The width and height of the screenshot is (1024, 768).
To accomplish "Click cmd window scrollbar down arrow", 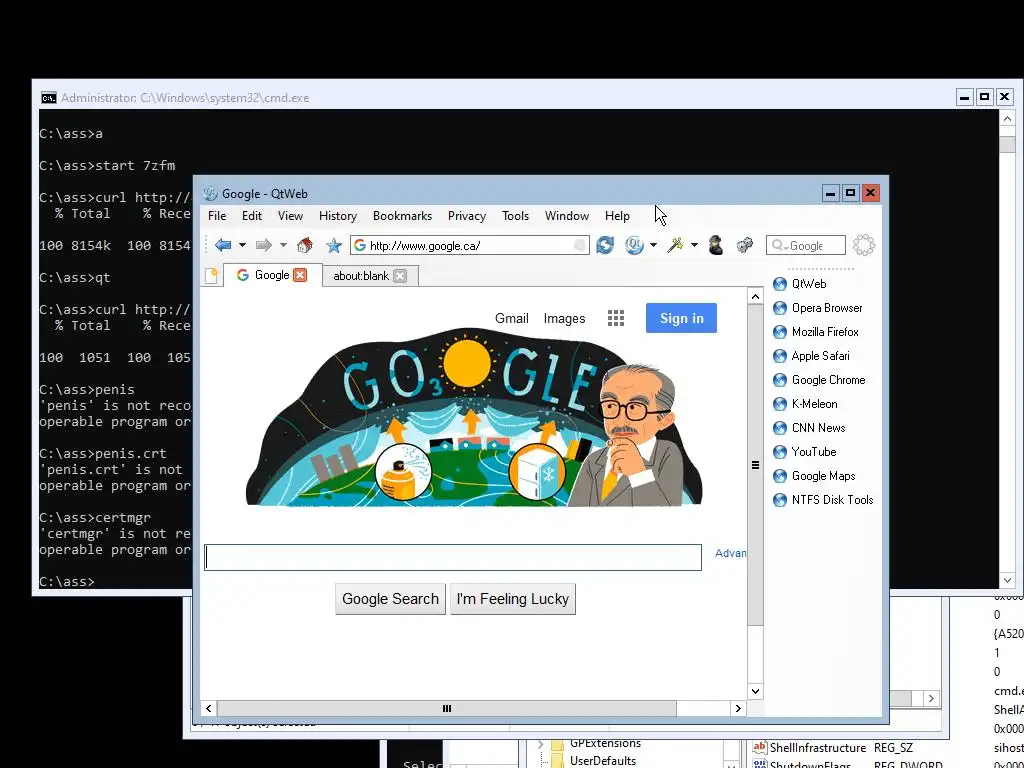I will point(1007,581).
